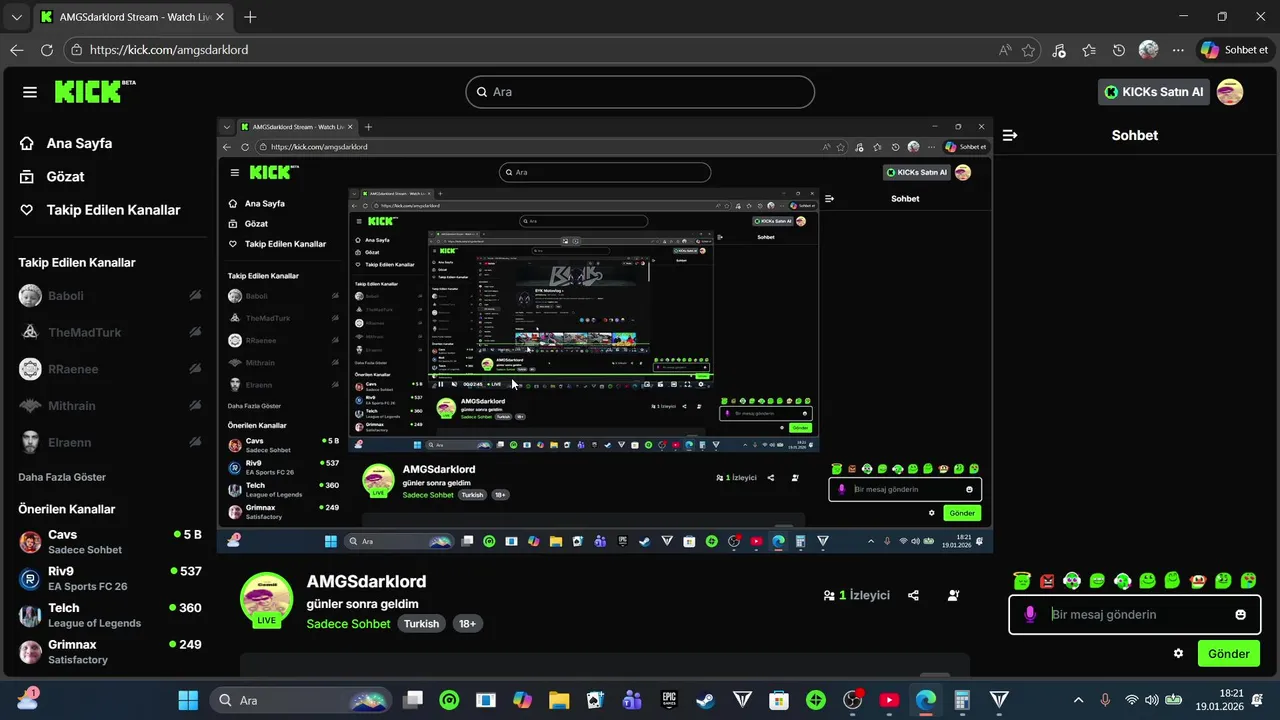Open File Explorer from taskbar
Image resolution: width=1280 pixels, height=720 pixels.
(559, 700)
